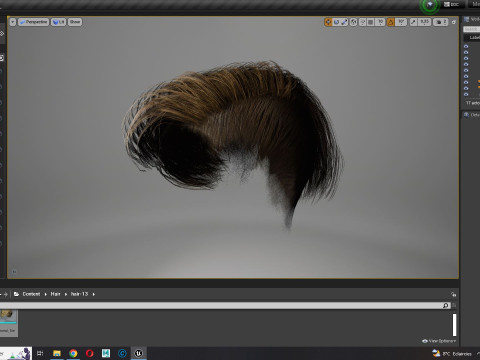Image resolution: width=480 pixels, height=360 pixels.
Task: Click the World Outliner search field
Action: (x=472, y=29)
